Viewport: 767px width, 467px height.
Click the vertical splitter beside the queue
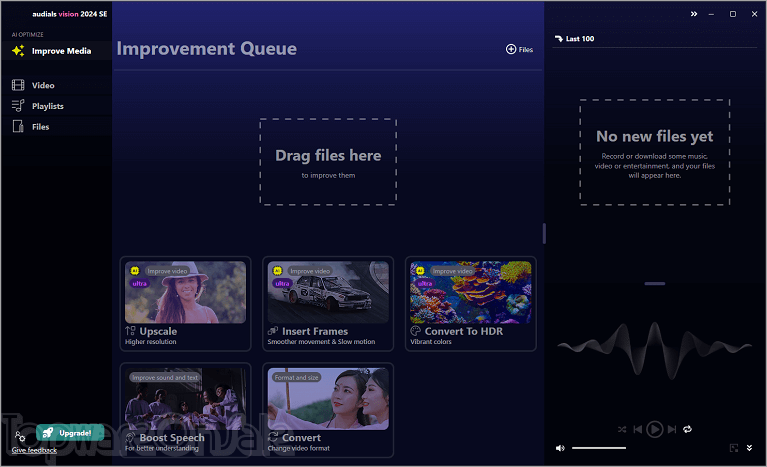[544, 233]
